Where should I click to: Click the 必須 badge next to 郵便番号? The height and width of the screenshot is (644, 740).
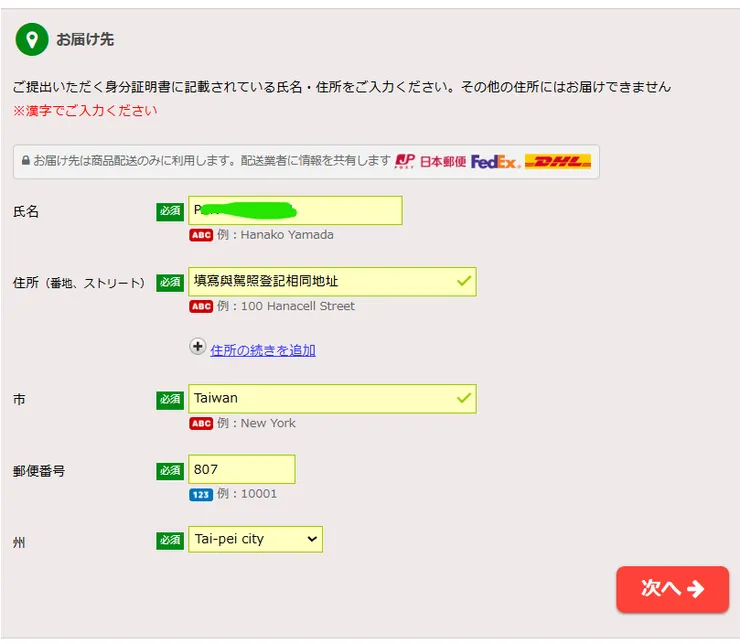pos(170,471)
